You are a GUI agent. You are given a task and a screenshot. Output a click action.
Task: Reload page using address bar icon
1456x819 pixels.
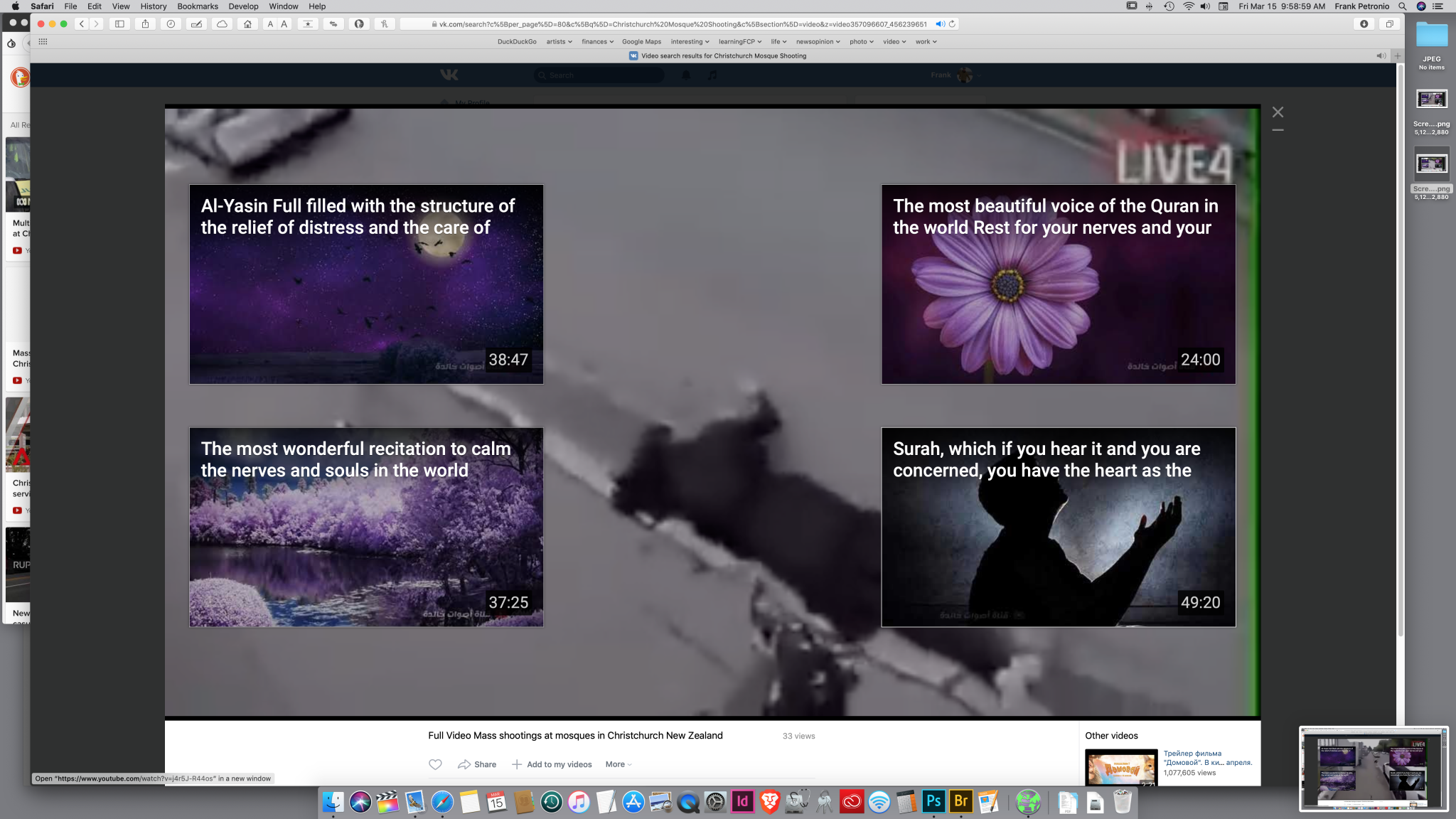[x=952, y=24]
